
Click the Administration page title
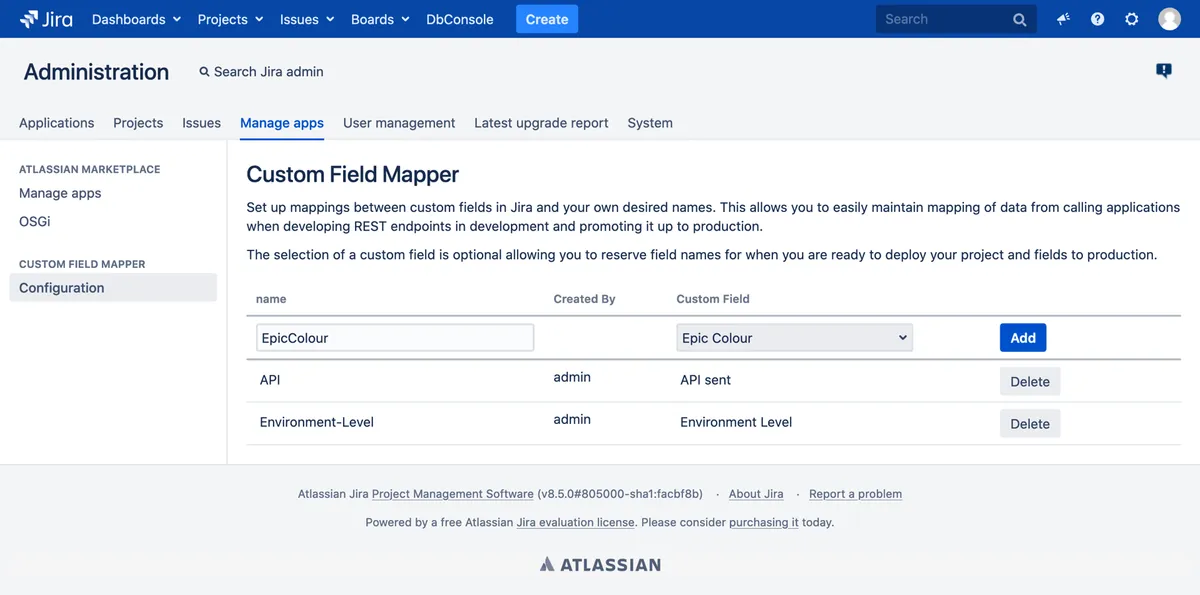96,72
